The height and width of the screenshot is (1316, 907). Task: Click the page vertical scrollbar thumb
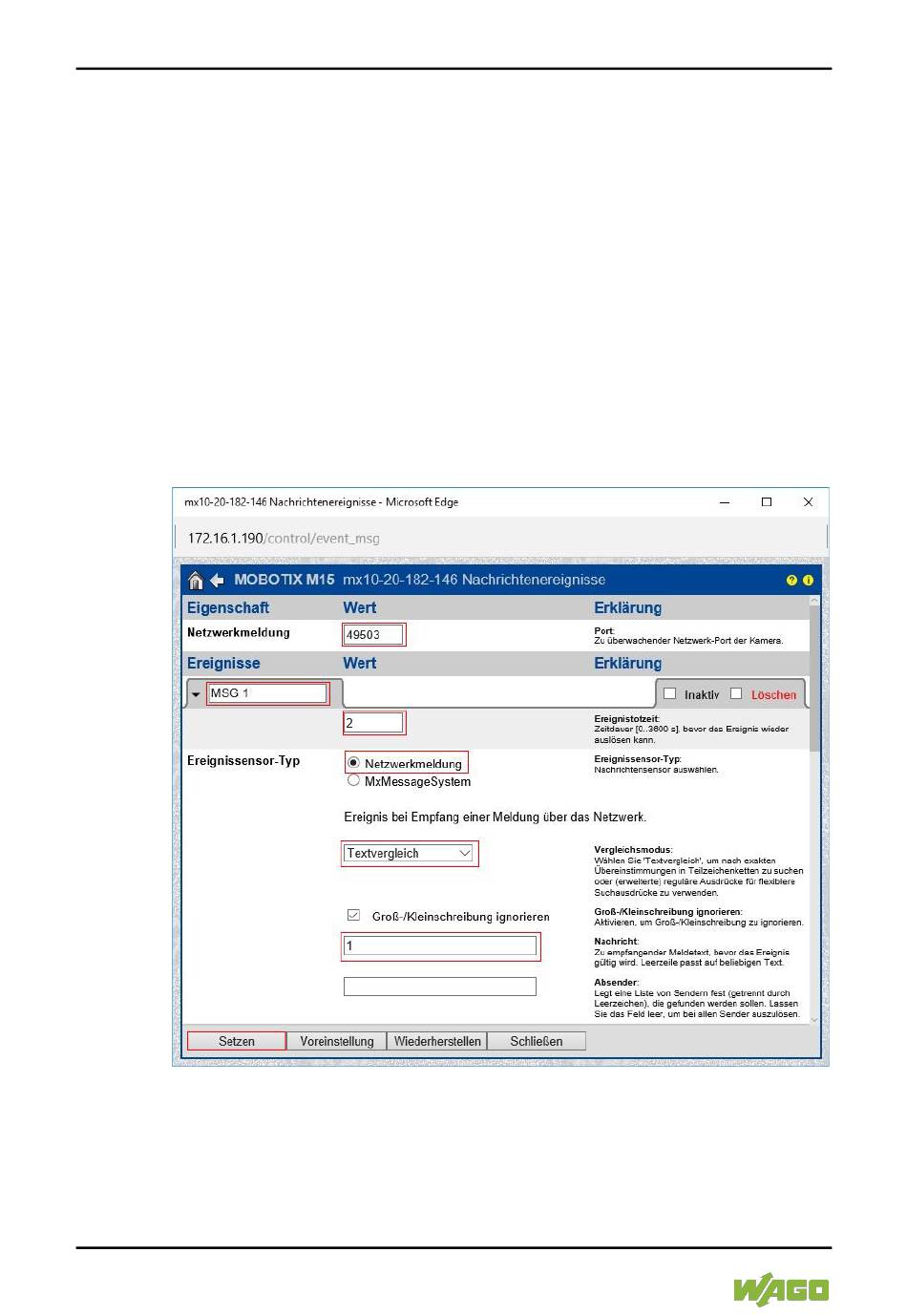tap(814, 678)
